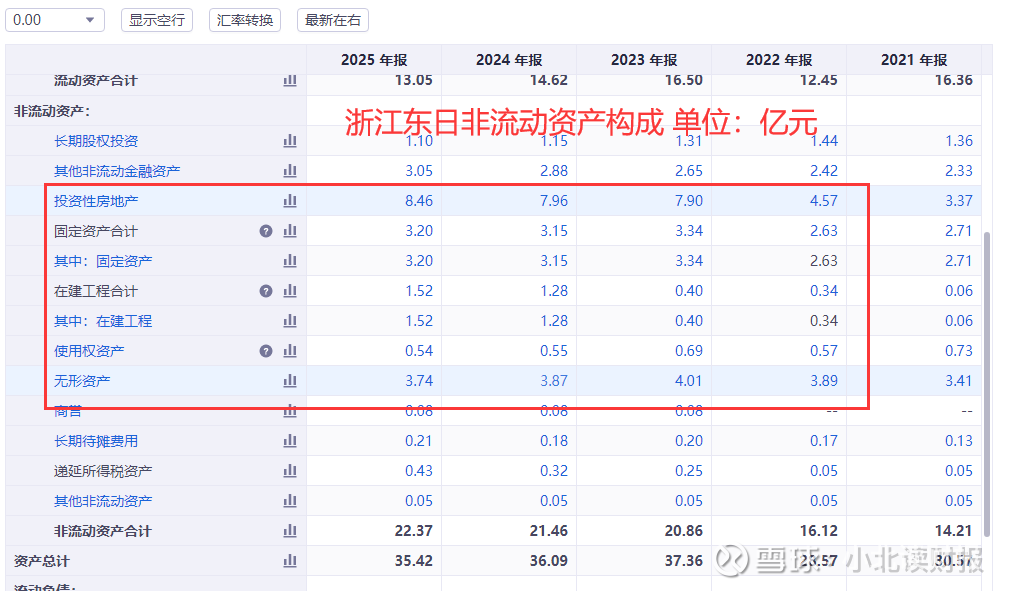
Task: Open chart icon for 递延所得税资产 row
Action: pos(290,471)
